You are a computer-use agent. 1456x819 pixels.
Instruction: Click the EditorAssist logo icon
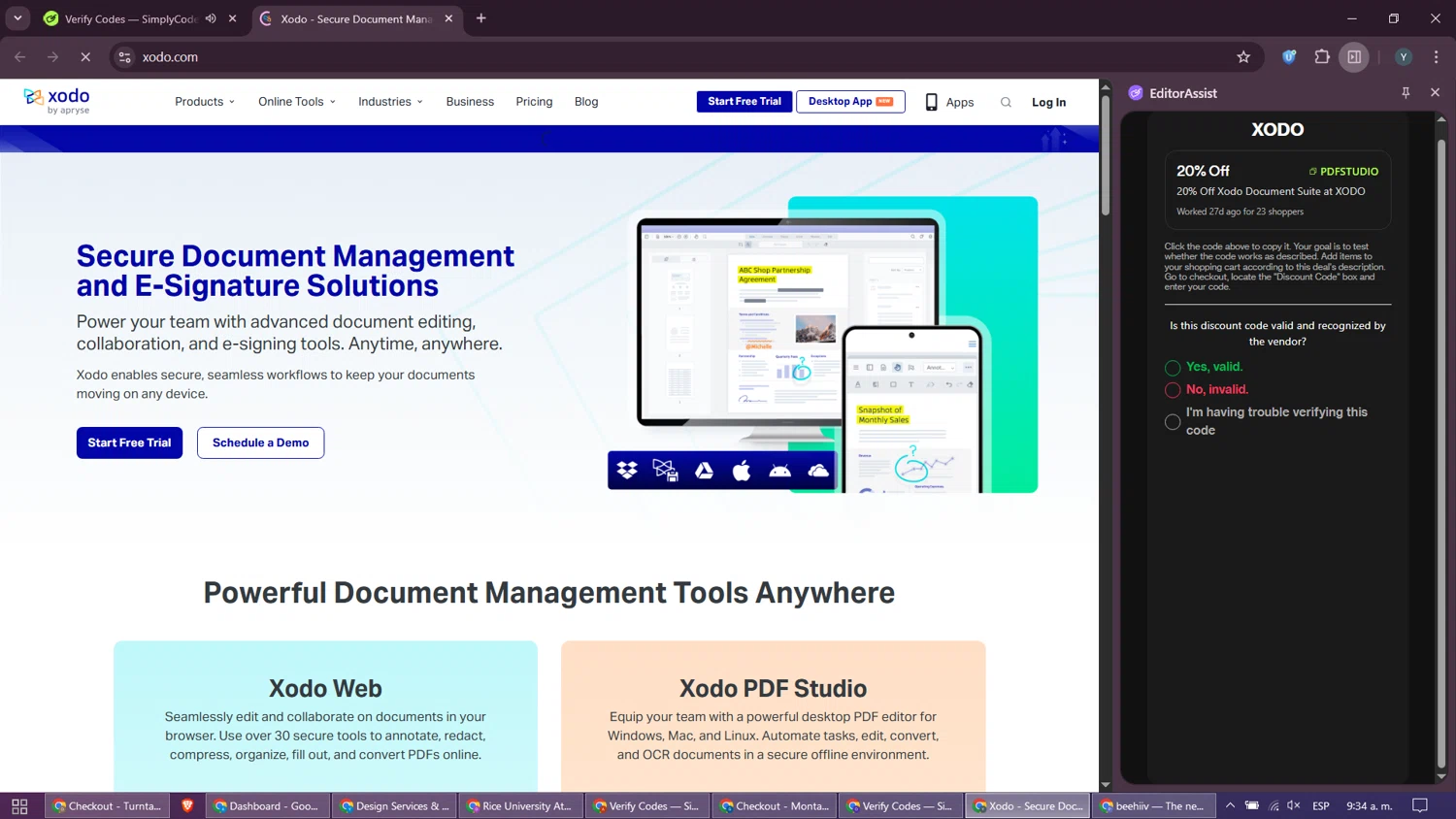click(1136, 93)
